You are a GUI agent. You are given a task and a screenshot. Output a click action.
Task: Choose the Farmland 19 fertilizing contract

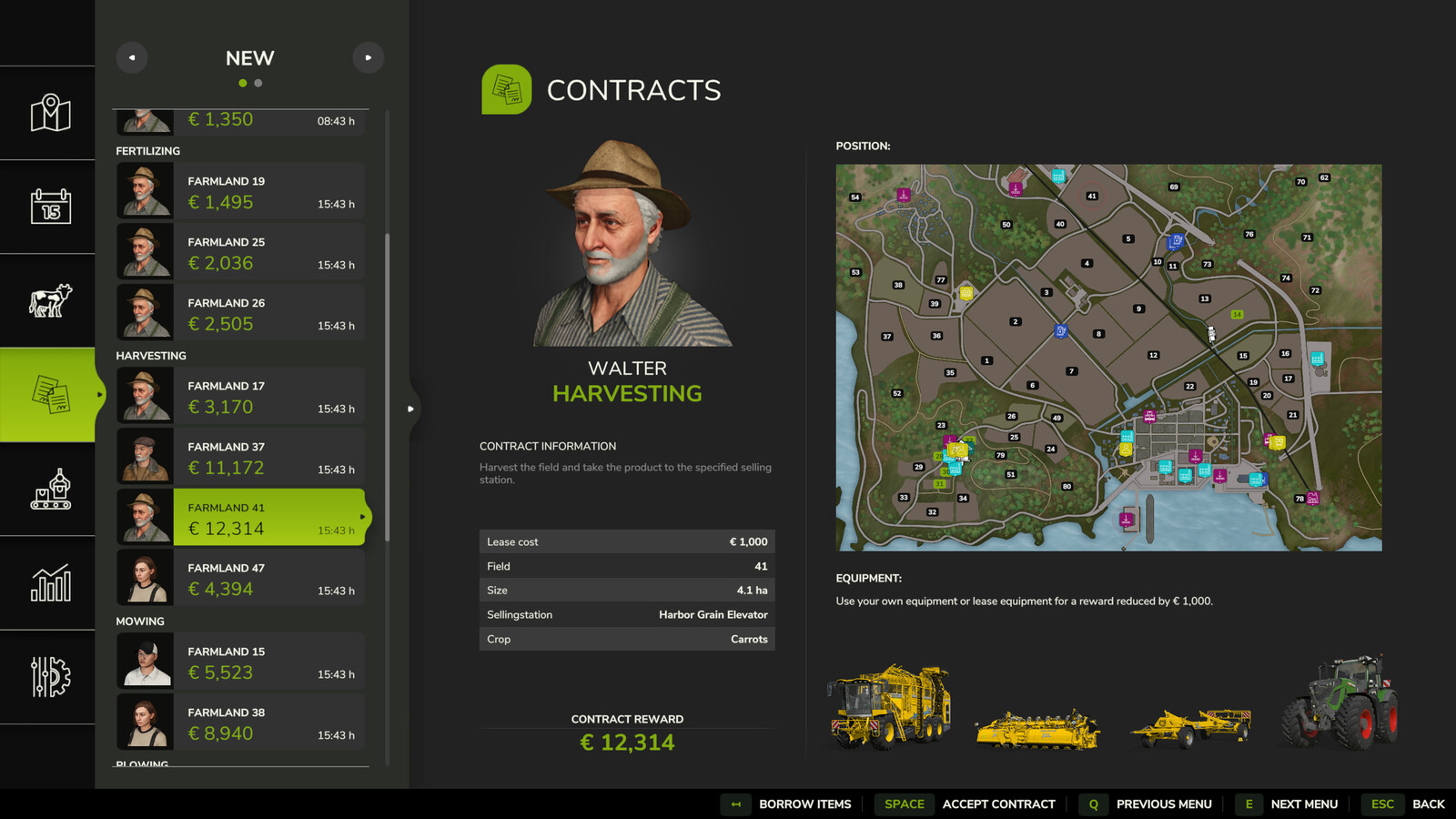(241, 191)
